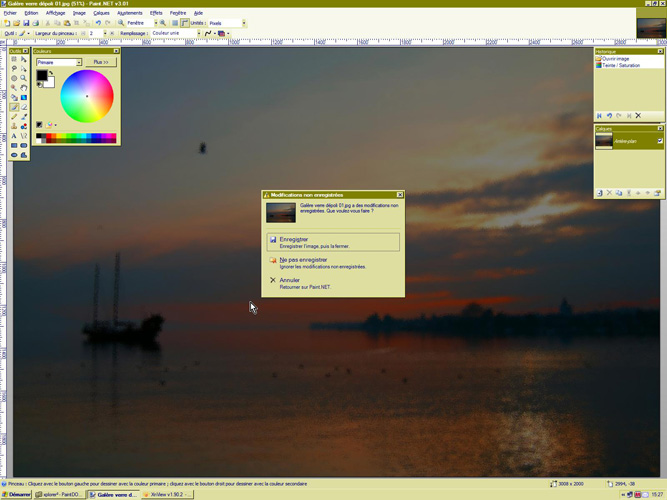
Task: Select the Paintbrush tool in Outils panel
Action: [x=14, y=107]
